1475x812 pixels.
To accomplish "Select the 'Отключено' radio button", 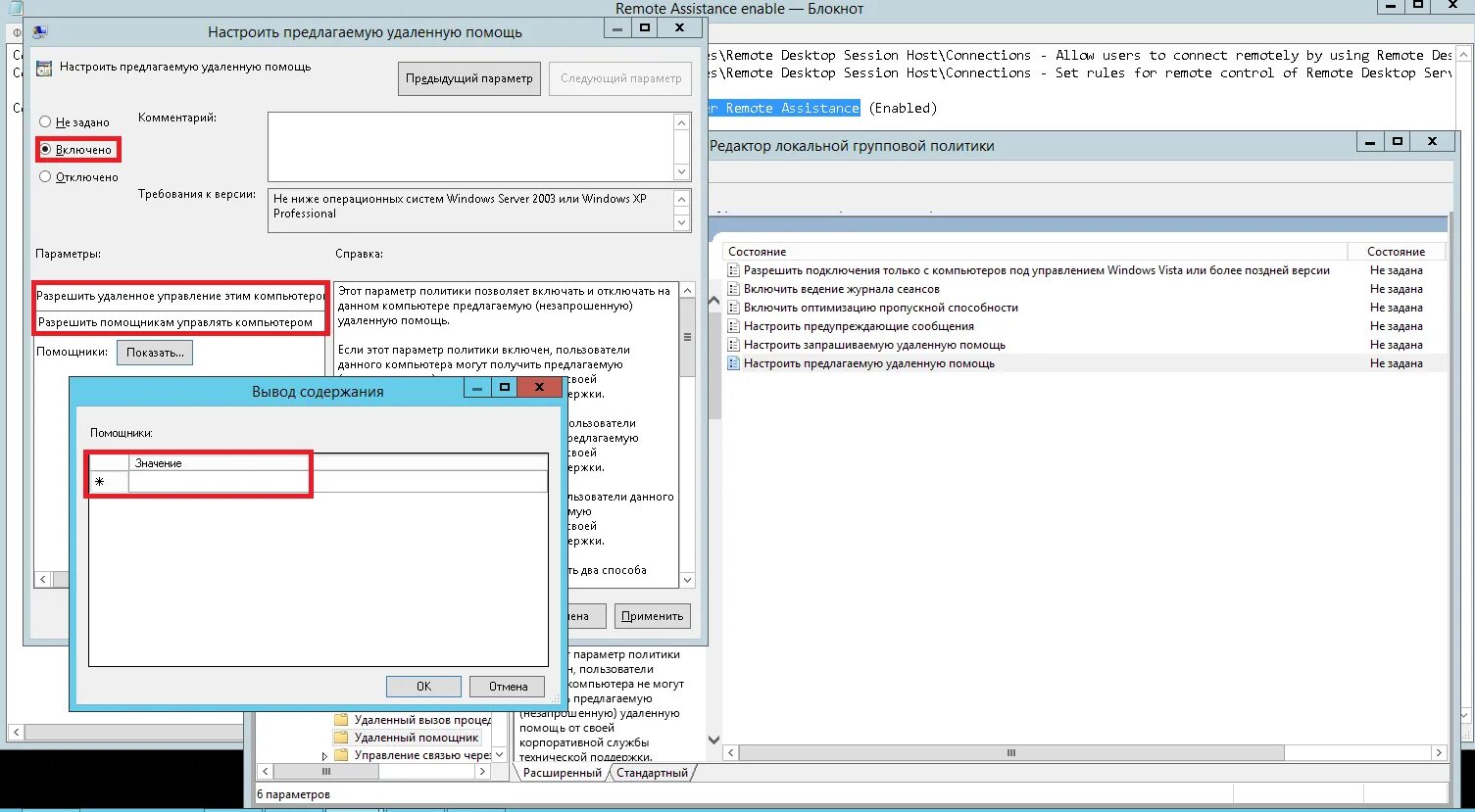I will click(45, 177).
